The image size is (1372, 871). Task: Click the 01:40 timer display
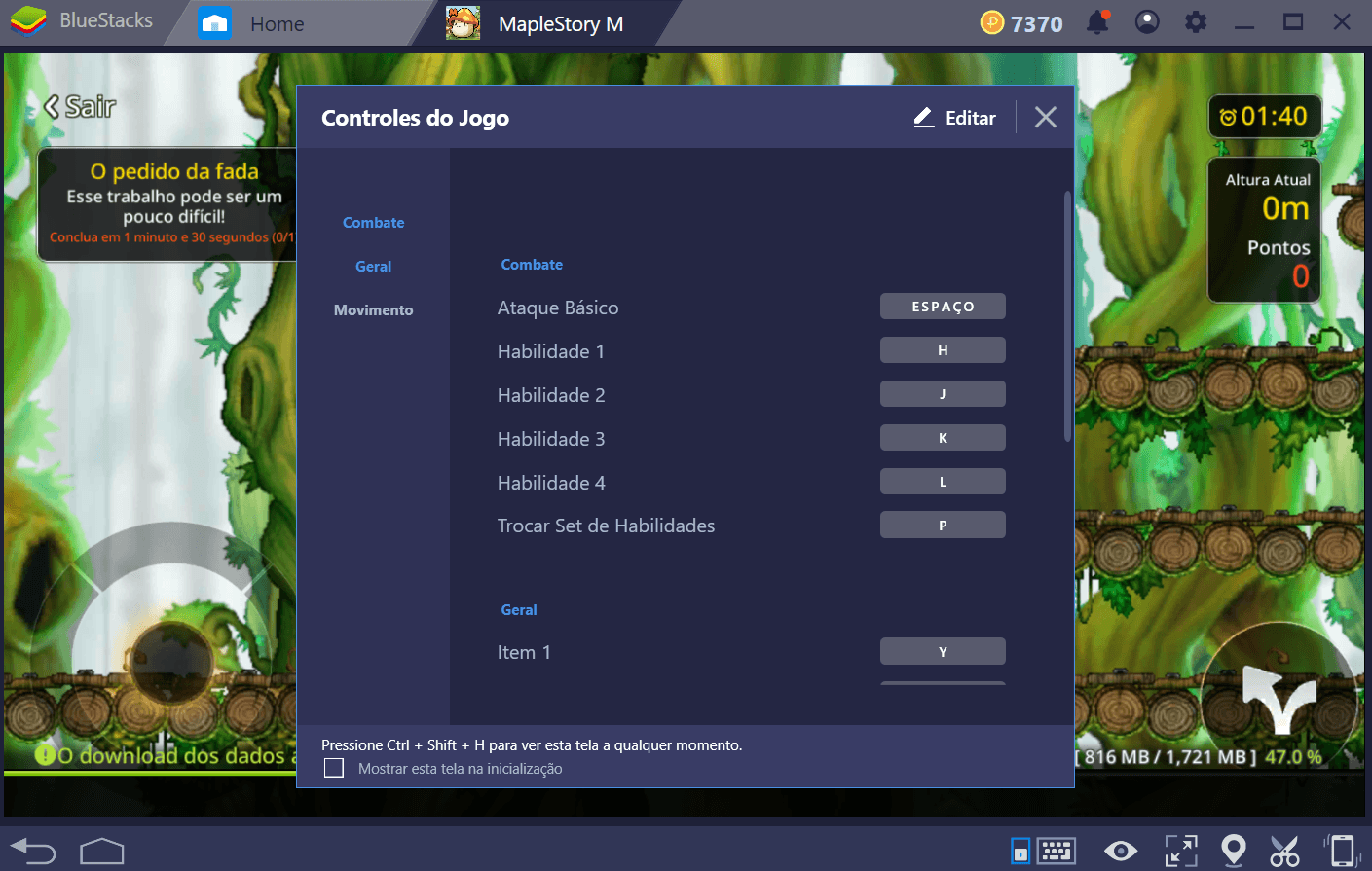click(1264, 117)
